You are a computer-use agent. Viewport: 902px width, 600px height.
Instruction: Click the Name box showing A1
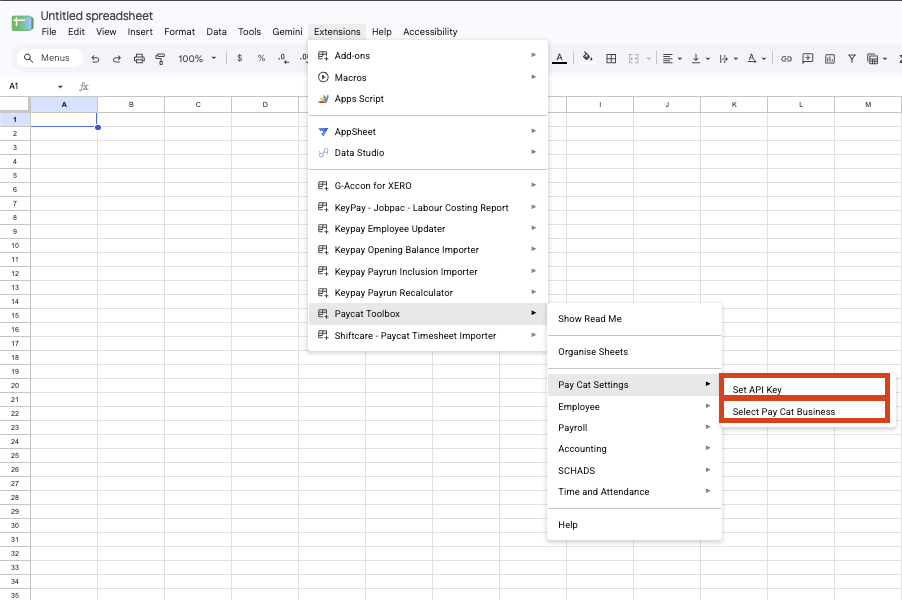pos(32,86)
